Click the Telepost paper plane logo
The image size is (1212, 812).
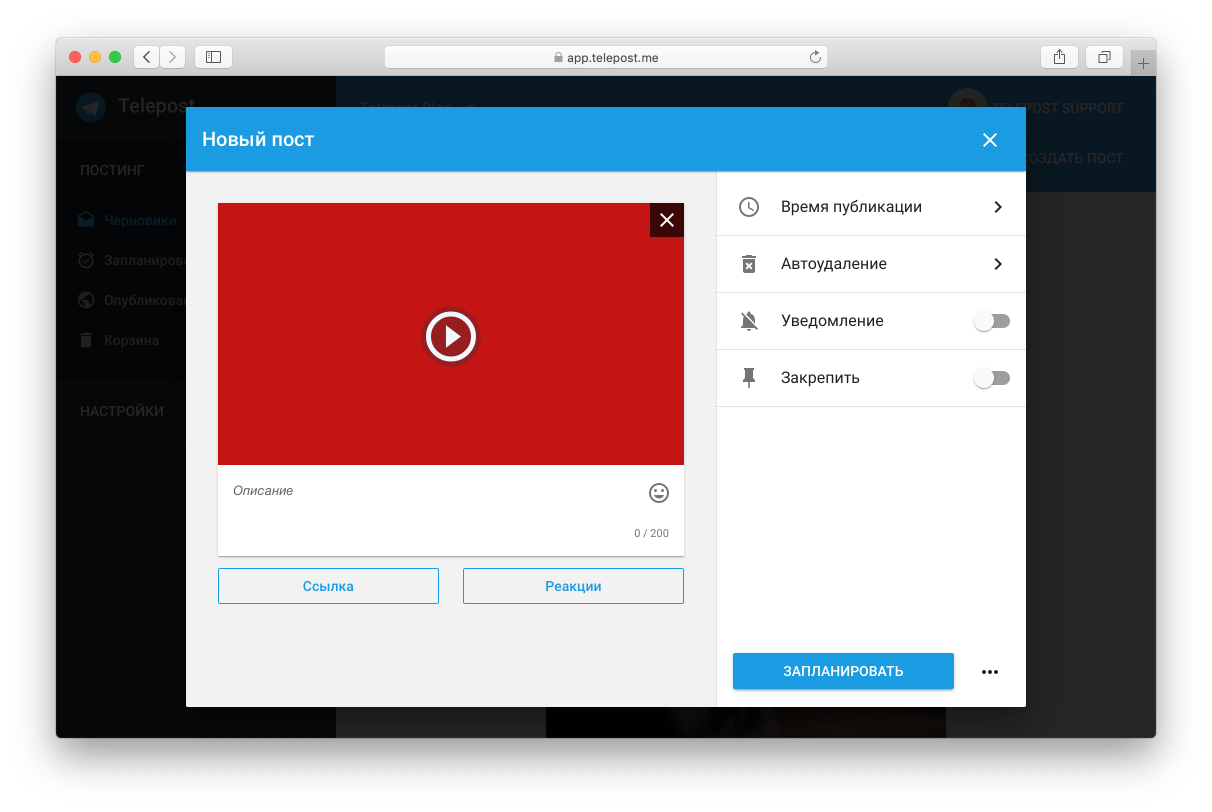(89, 106)
